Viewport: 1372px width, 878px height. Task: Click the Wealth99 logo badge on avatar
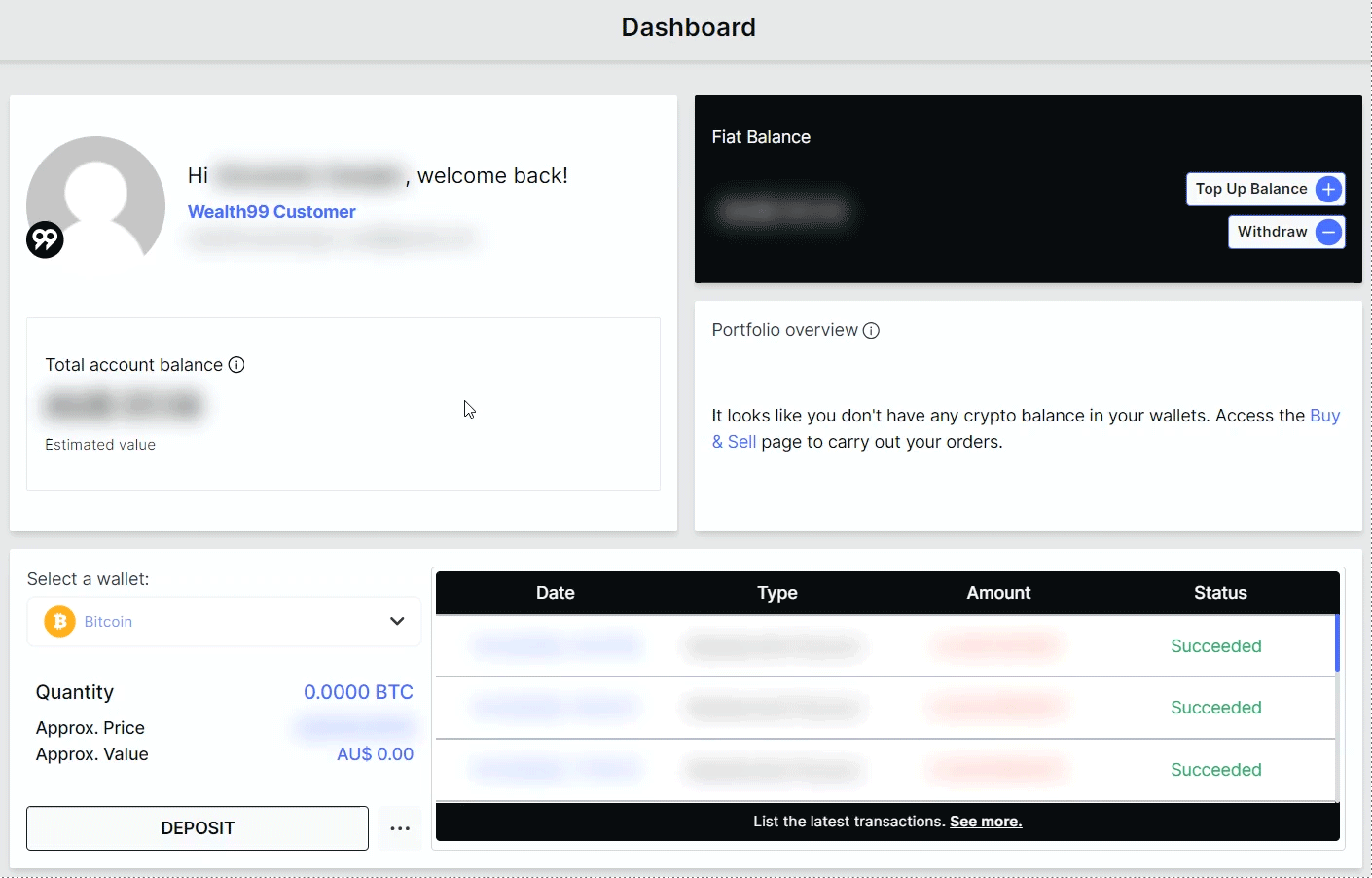(x=45, y=239)
